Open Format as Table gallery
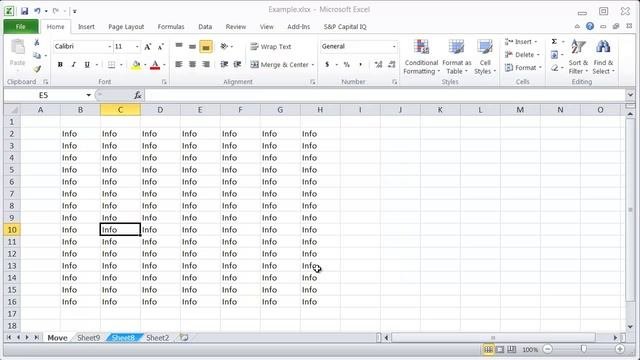The width and height of the screenshot is (640, 360). click(456, 57)
